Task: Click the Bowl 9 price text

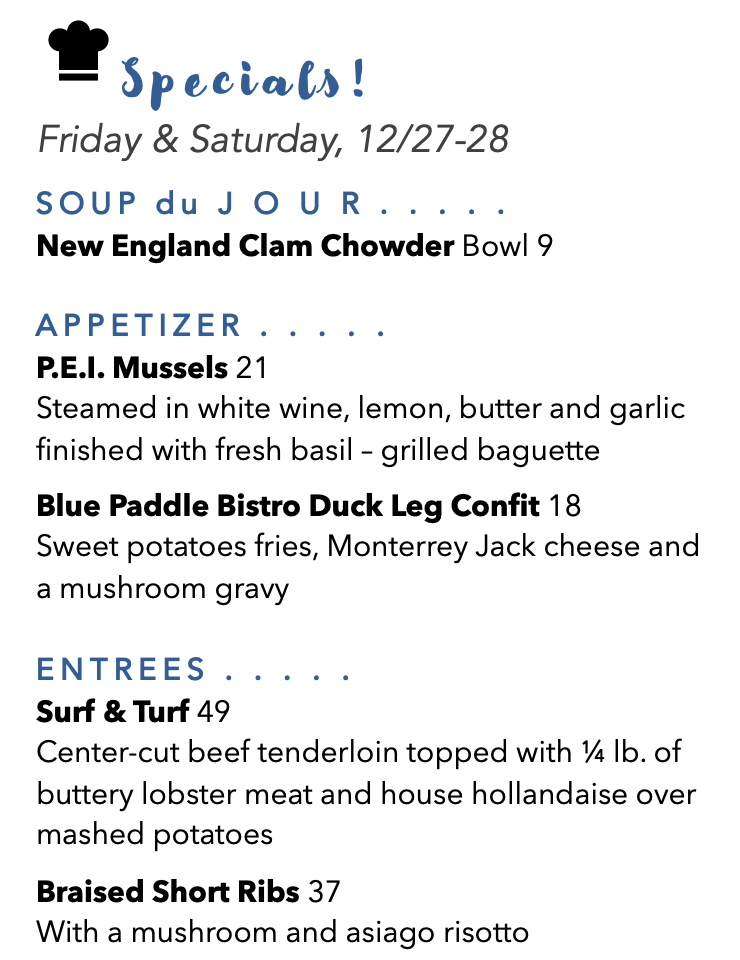Action: coord(507,246)
